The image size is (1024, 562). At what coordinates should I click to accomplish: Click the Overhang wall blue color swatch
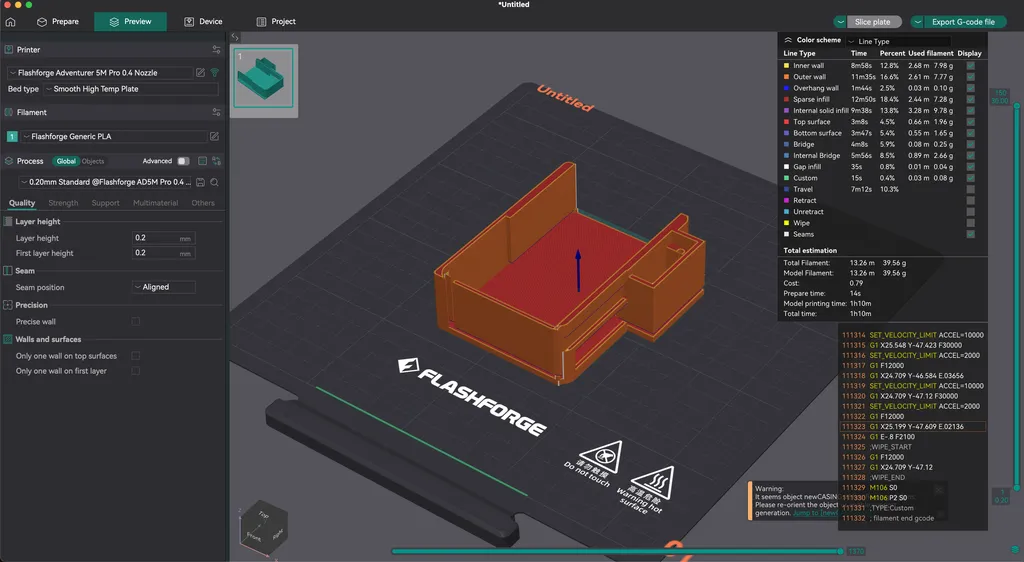[x=786, y=88]
